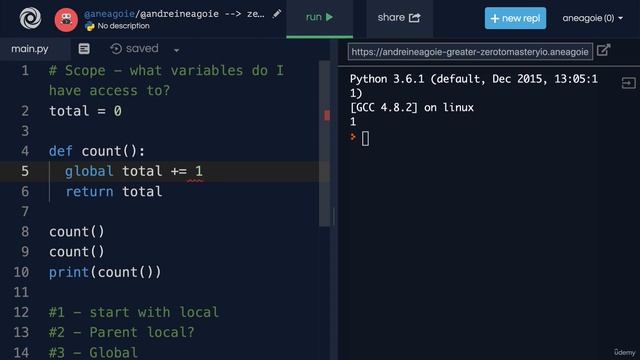The width and height of the screenshot is (640, 360).
Task: Toggle the file sidebar panel icon
Action: point(84,49)
